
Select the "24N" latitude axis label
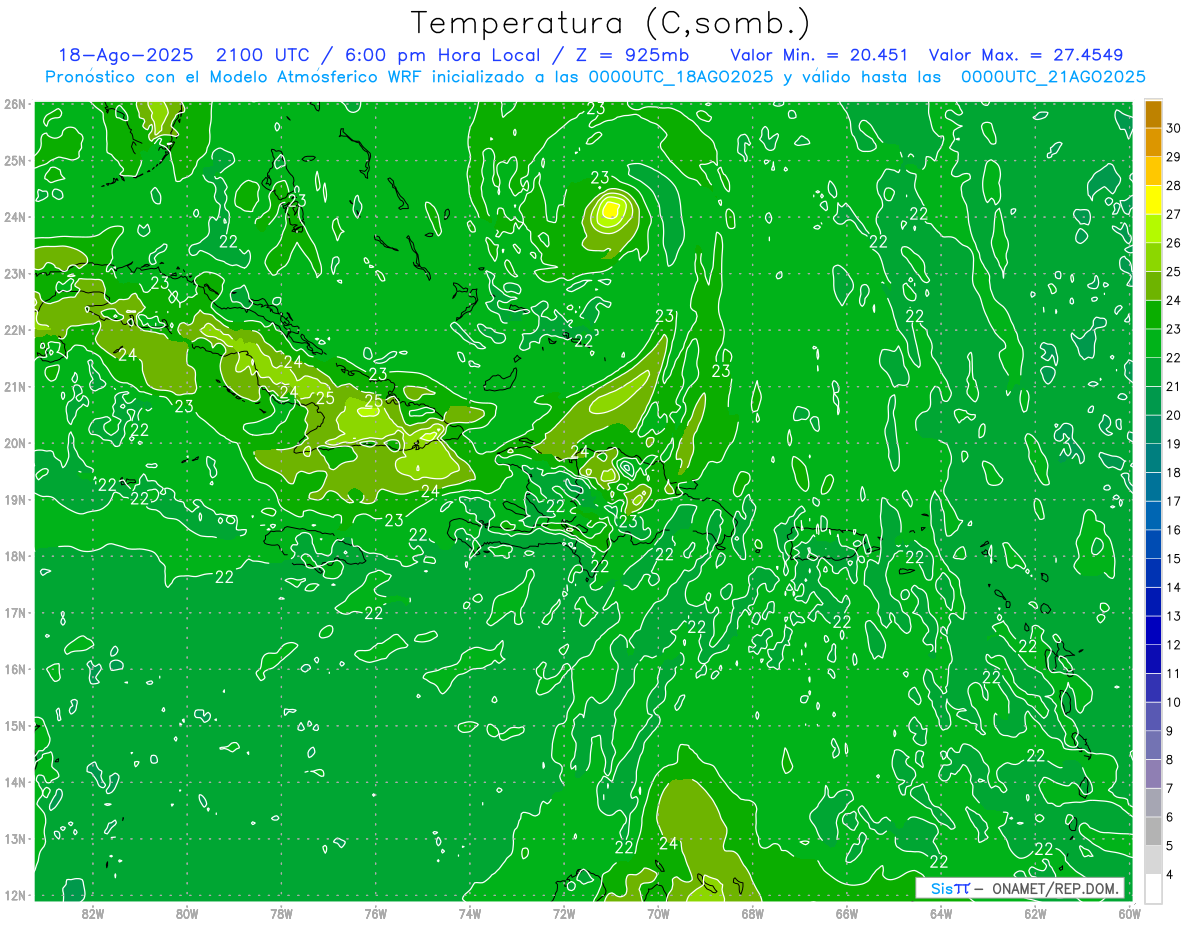16,217
